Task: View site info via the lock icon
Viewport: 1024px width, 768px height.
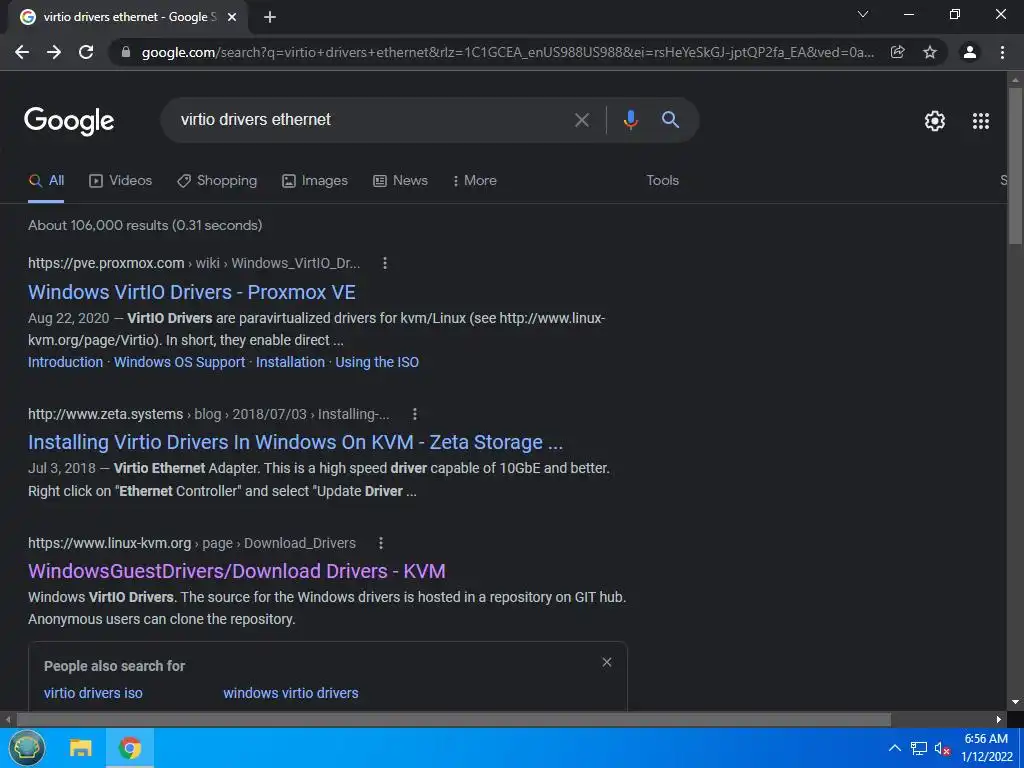Action: click(x=126, y=52)
